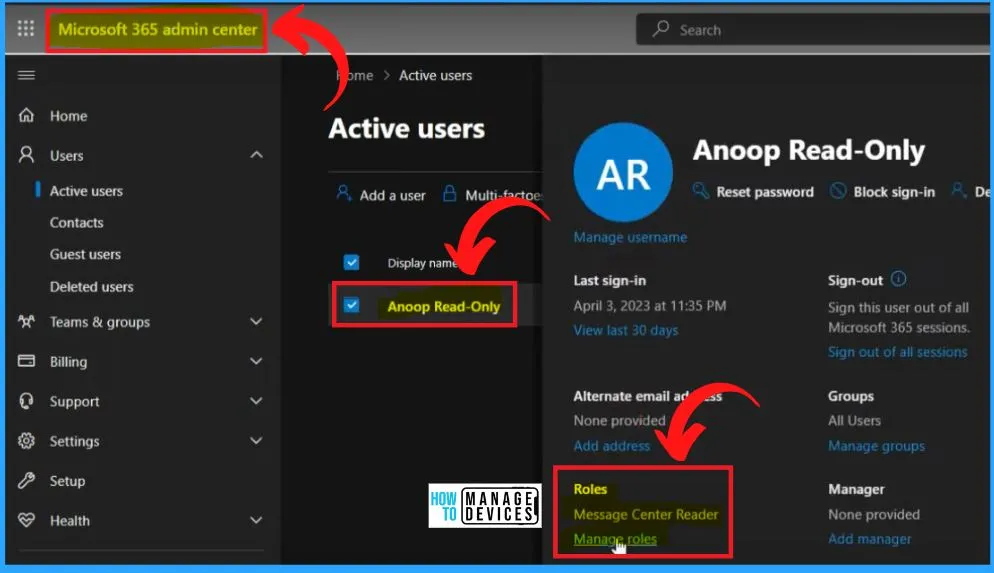The width and height of the screenshot is (994, 573).
Task: Expand the Settings chevron
Action: 256,441
